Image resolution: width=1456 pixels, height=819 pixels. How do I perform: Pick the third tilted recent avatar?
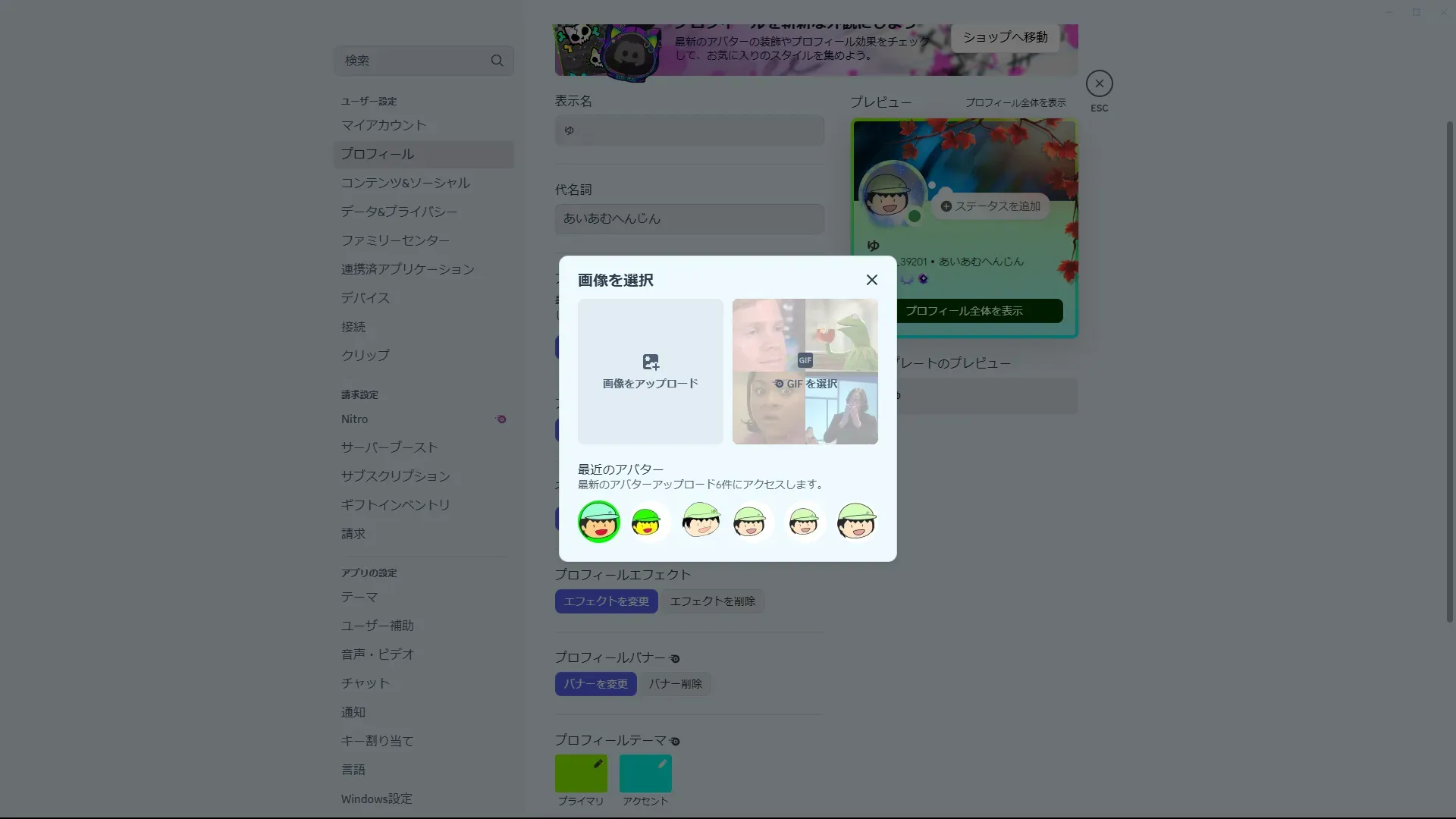(x=701, y=522)
